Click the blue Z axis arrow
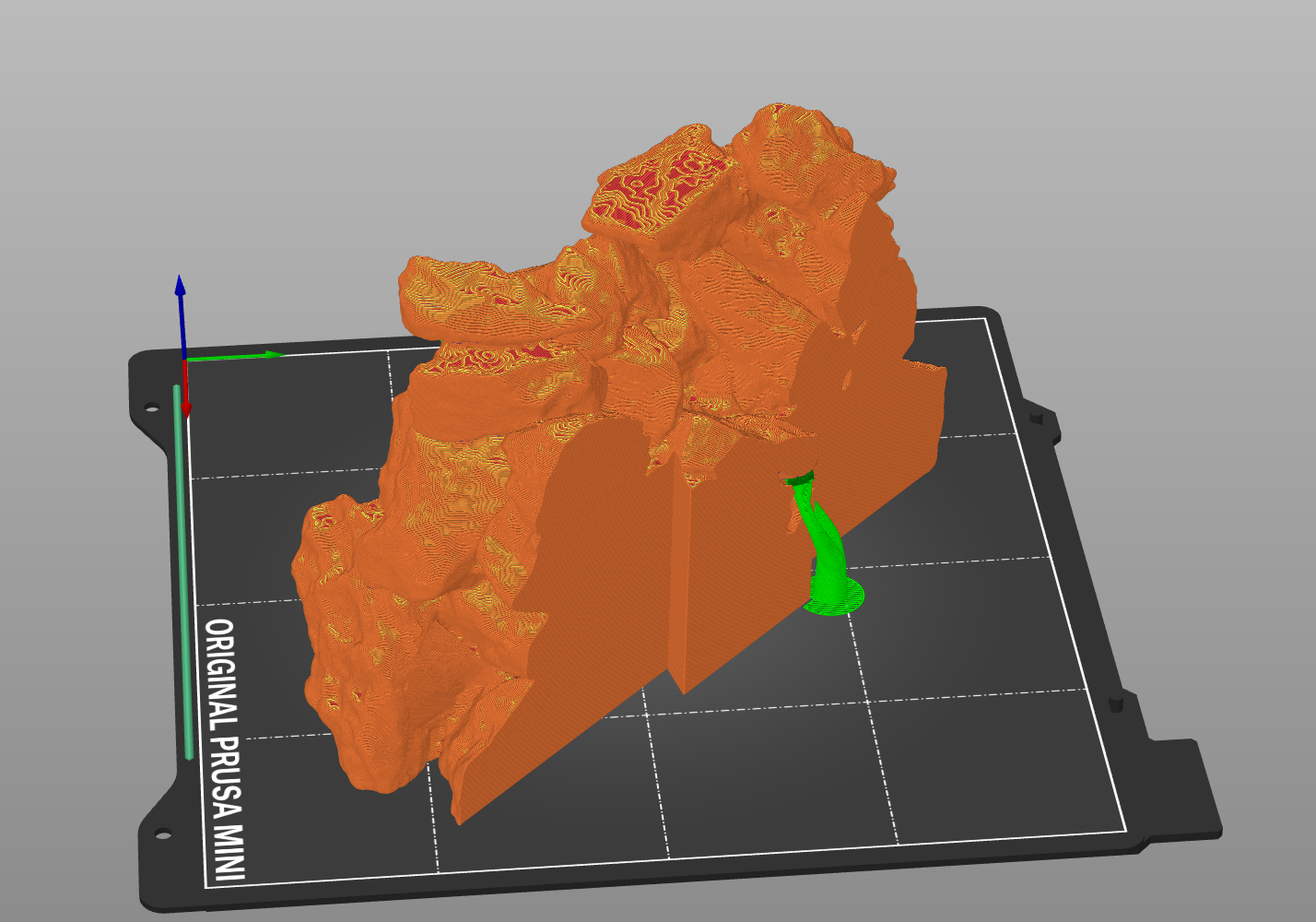The height and width of the screenshot is (922, 1316). click(x=182, y=315)
